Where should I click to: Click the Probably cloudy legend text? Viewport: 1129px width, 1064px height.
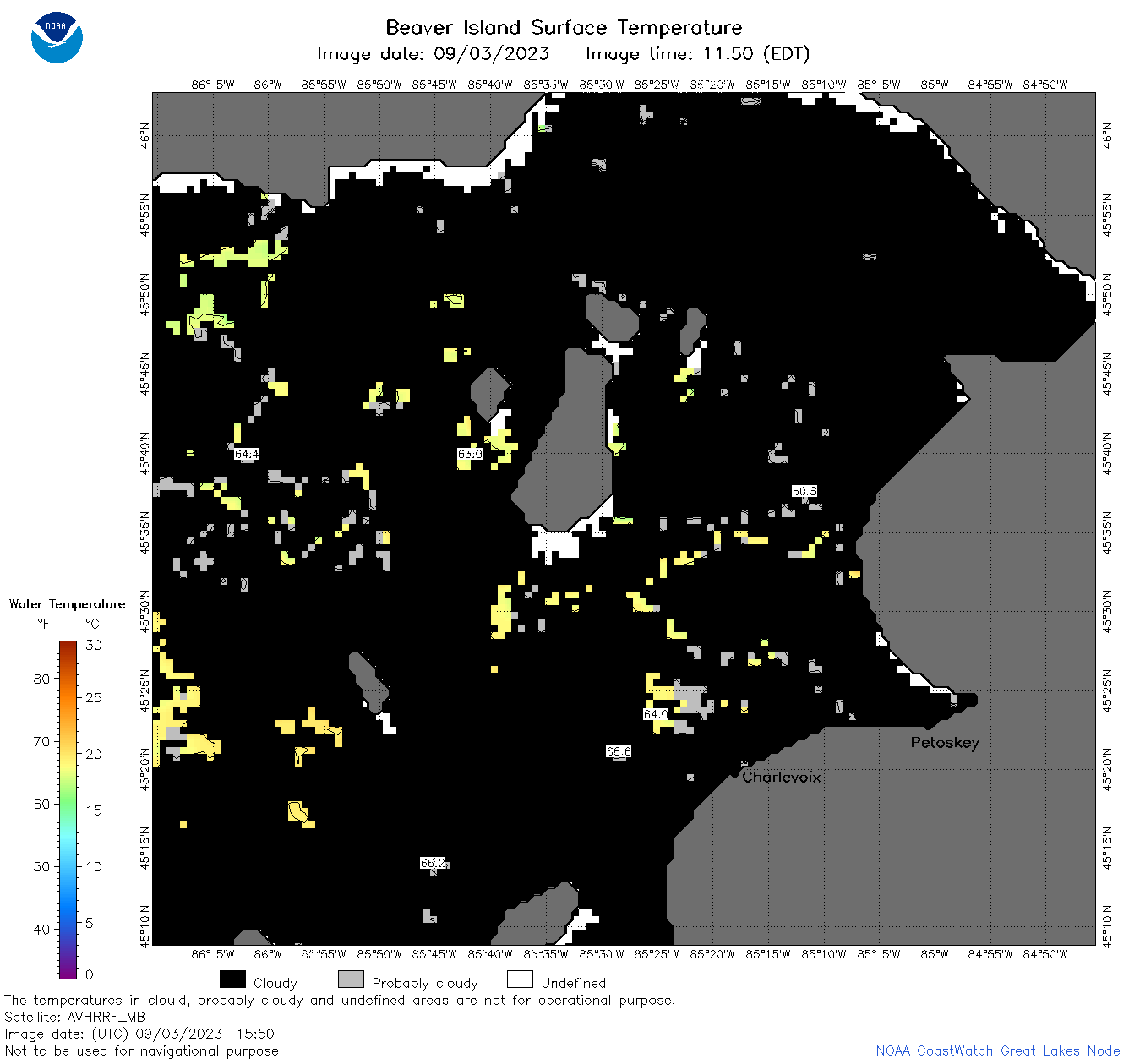(x=425, y=983)
